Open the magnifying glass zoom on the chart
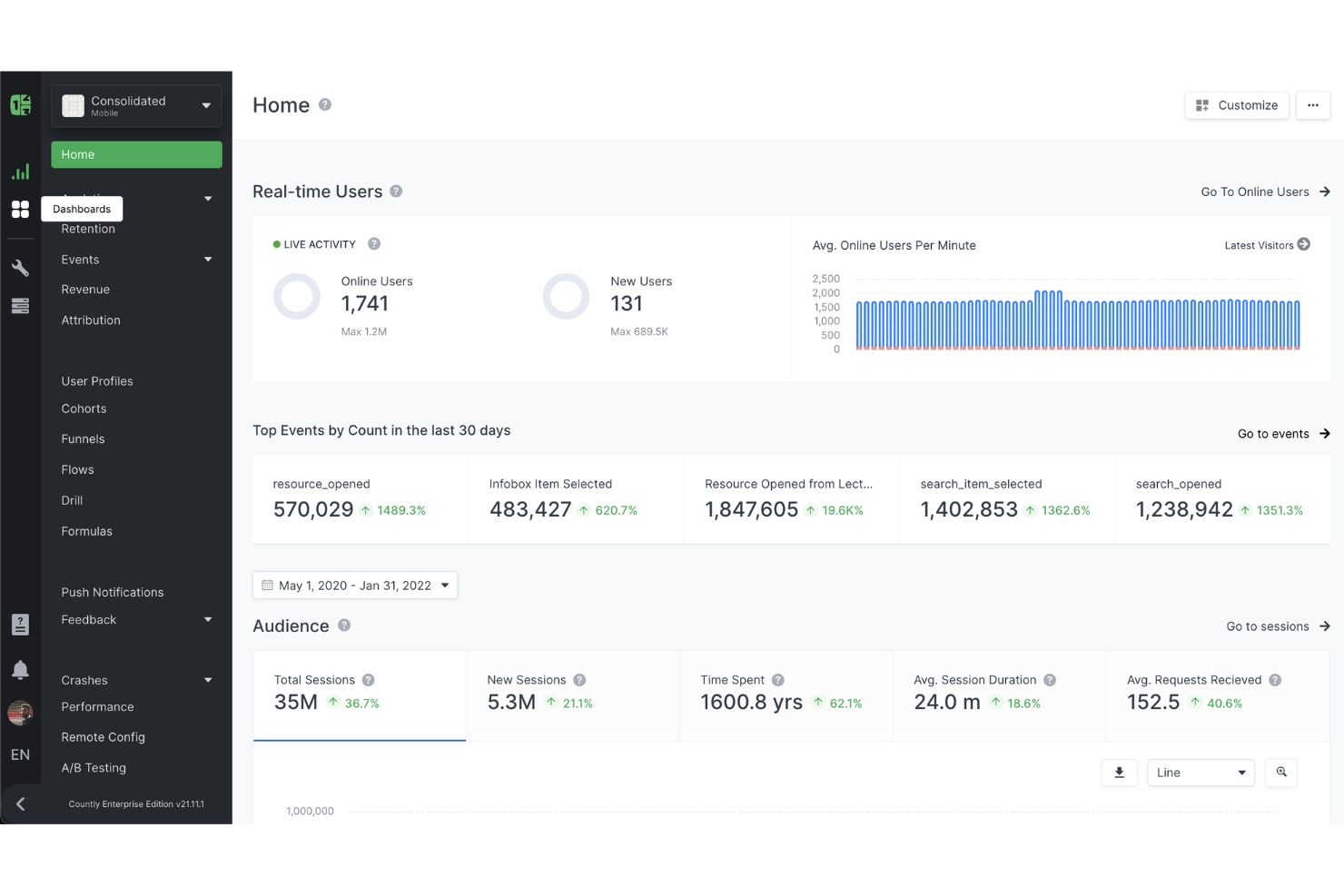This screenshot has width=1344, height=896. click(1281, 773)
